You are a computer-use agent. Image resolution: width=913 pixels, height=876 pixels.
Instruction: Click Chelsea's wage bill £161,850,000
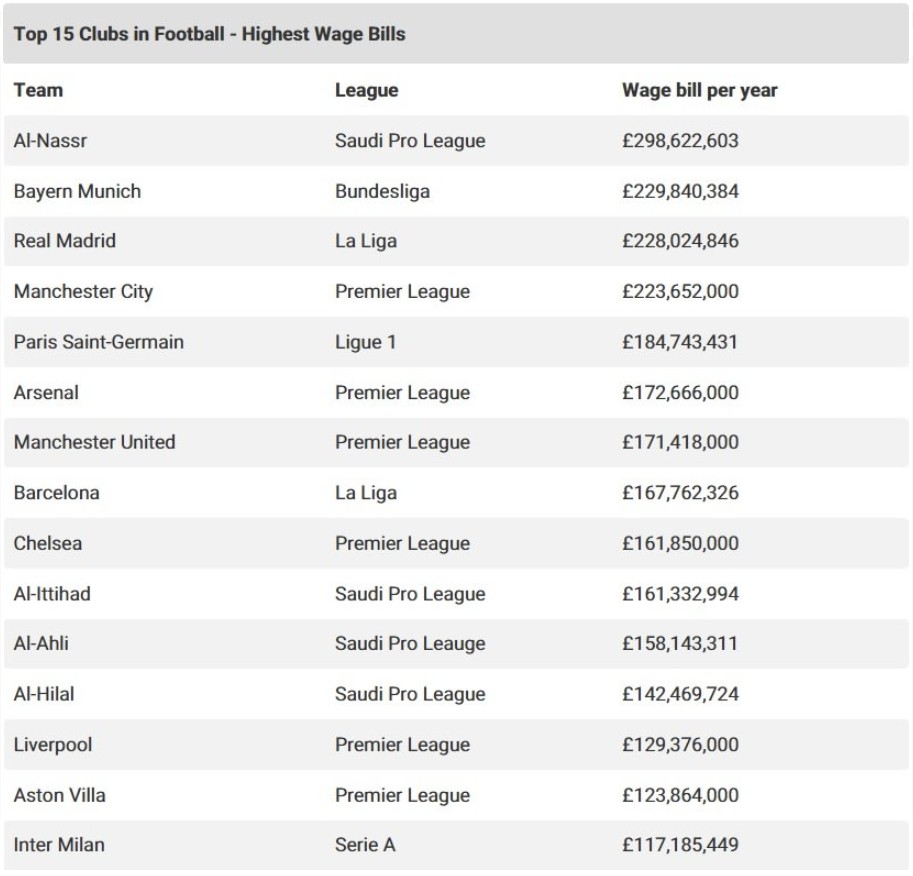680,543
